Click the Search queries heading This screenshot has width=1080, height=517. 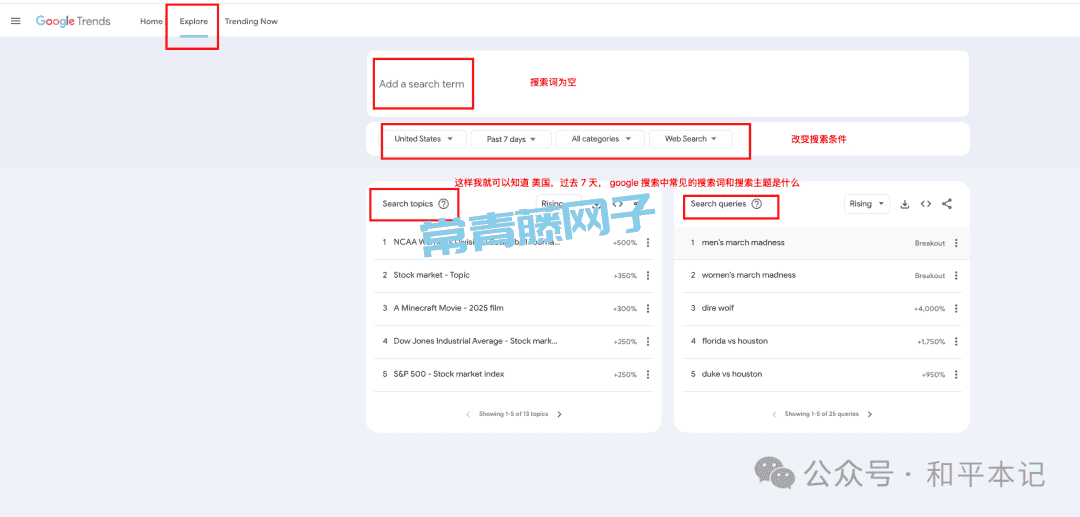[x=718, y=204]
